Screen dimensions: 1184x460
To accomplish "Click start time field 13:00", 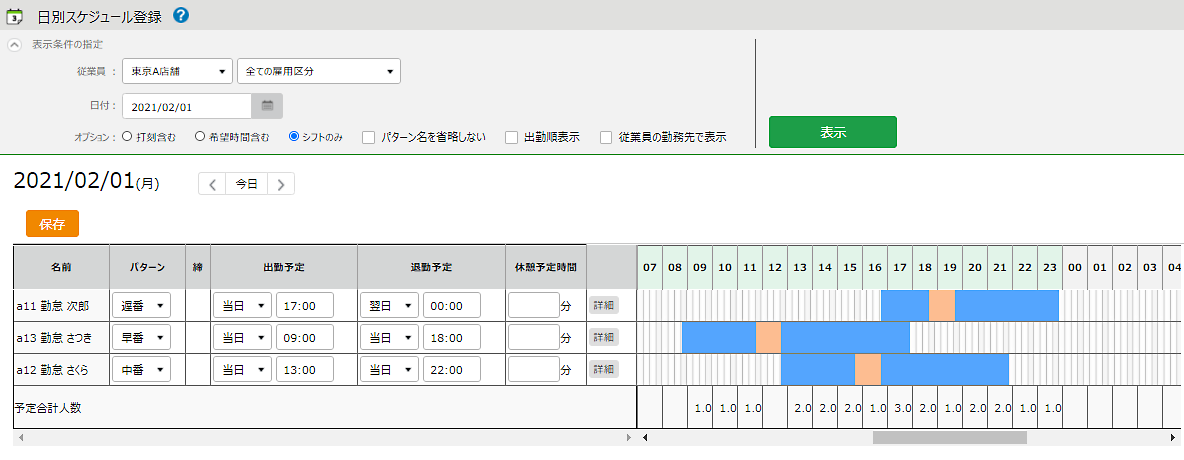I will click(x=305, y=369).
